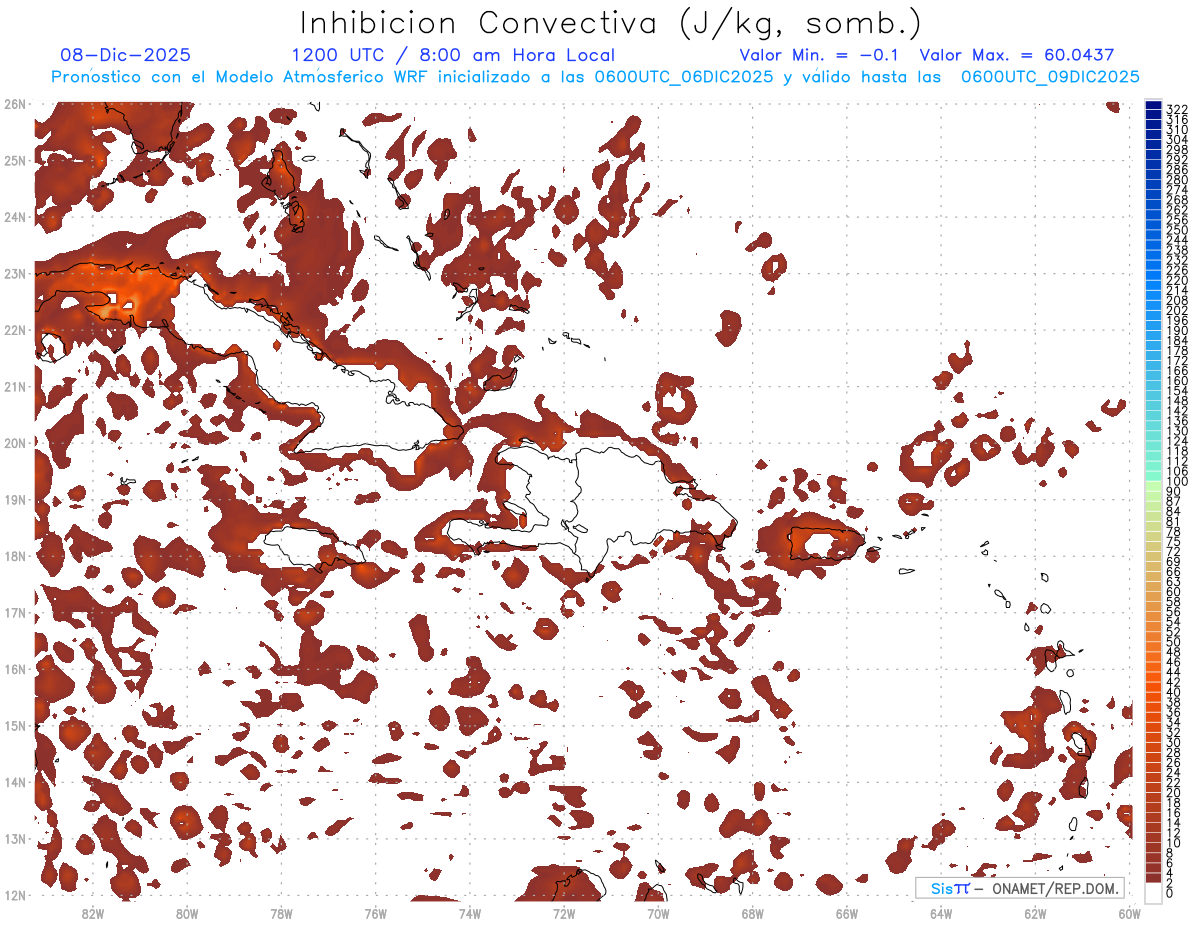The height and width of the screenshot is (927, 1200).
Task: Click the 18N latitude label
Action: click(x=14, y=556)
